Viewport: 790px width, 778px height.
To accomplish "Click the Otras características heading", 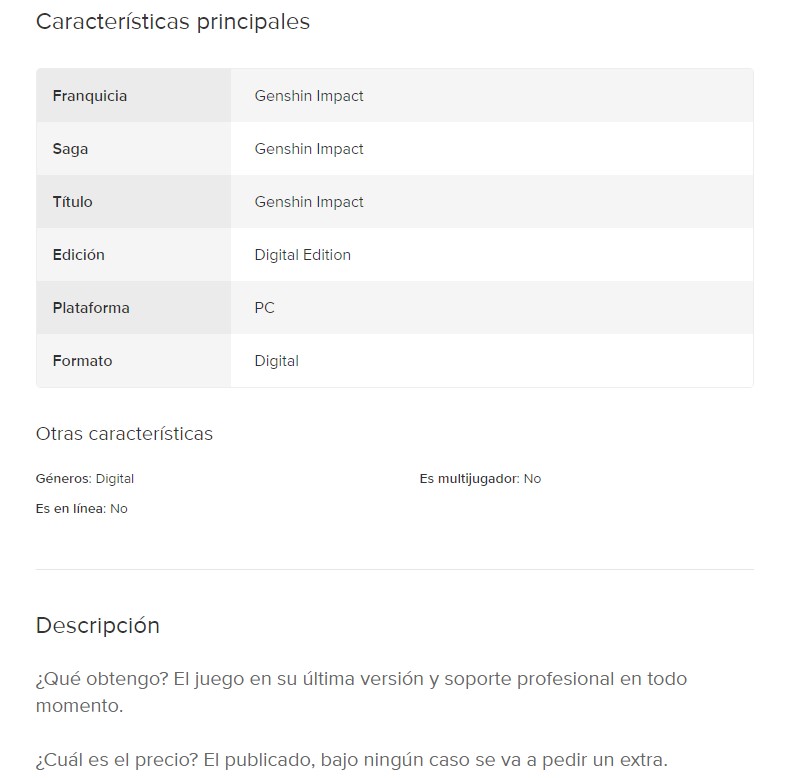I will pyautogui.click(x=124, y=434).
